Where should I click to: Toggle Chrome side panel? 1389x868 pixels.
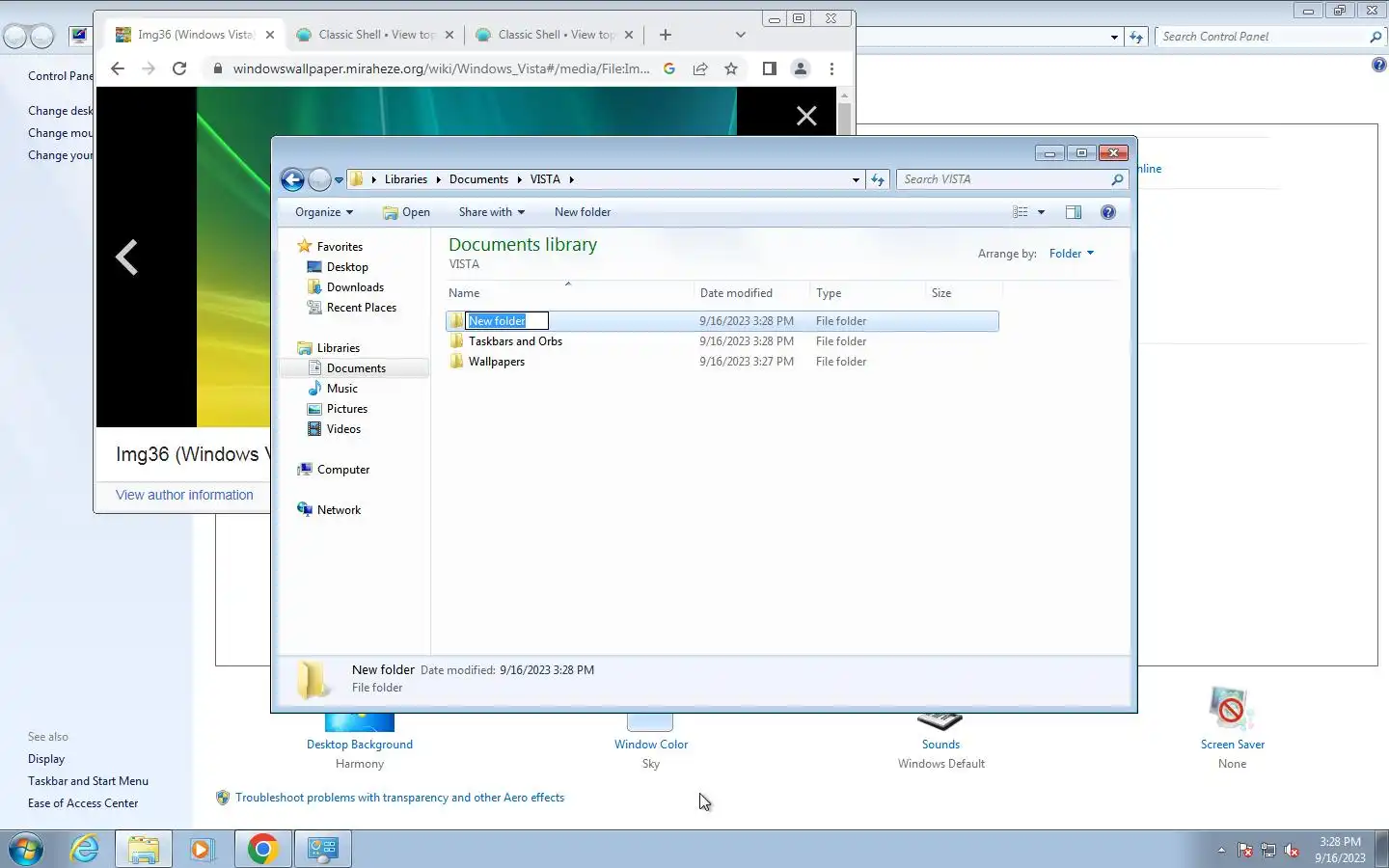click(769, 68)
